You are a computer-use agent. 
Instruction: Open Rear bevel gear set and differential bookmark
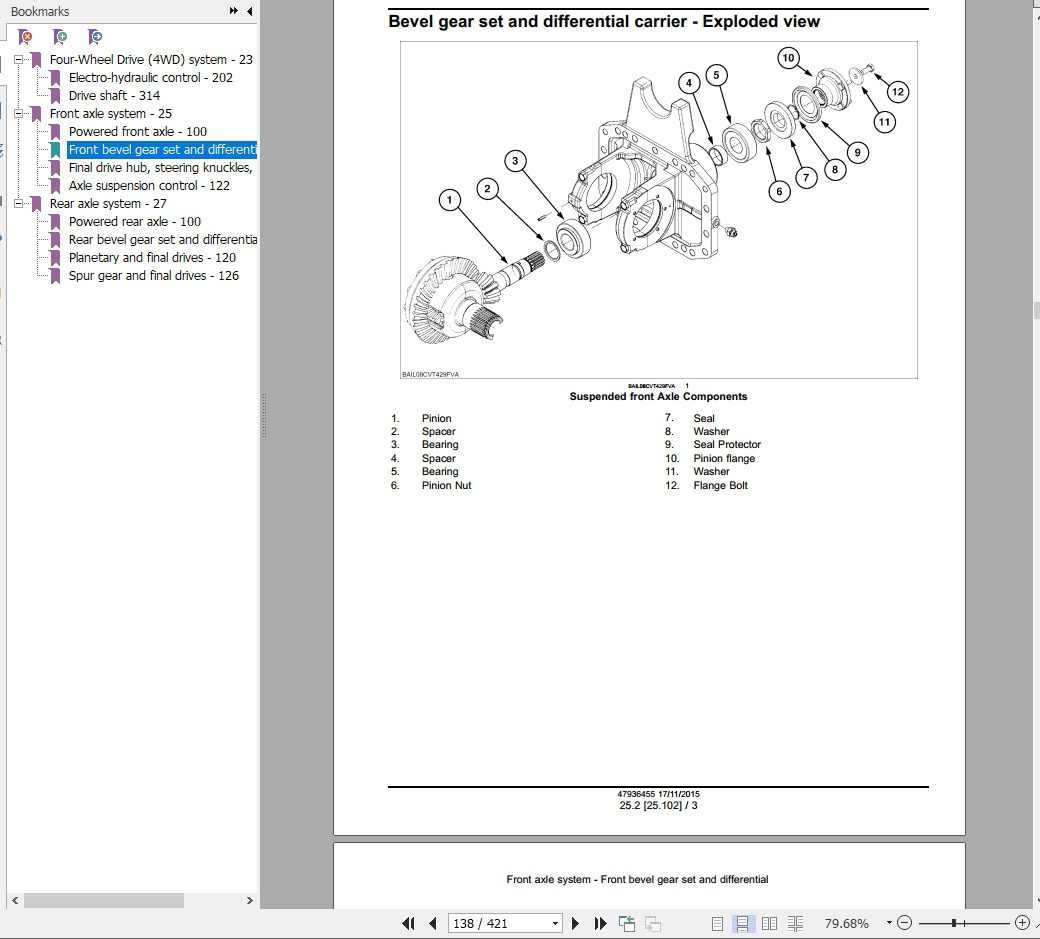[162, 239]
